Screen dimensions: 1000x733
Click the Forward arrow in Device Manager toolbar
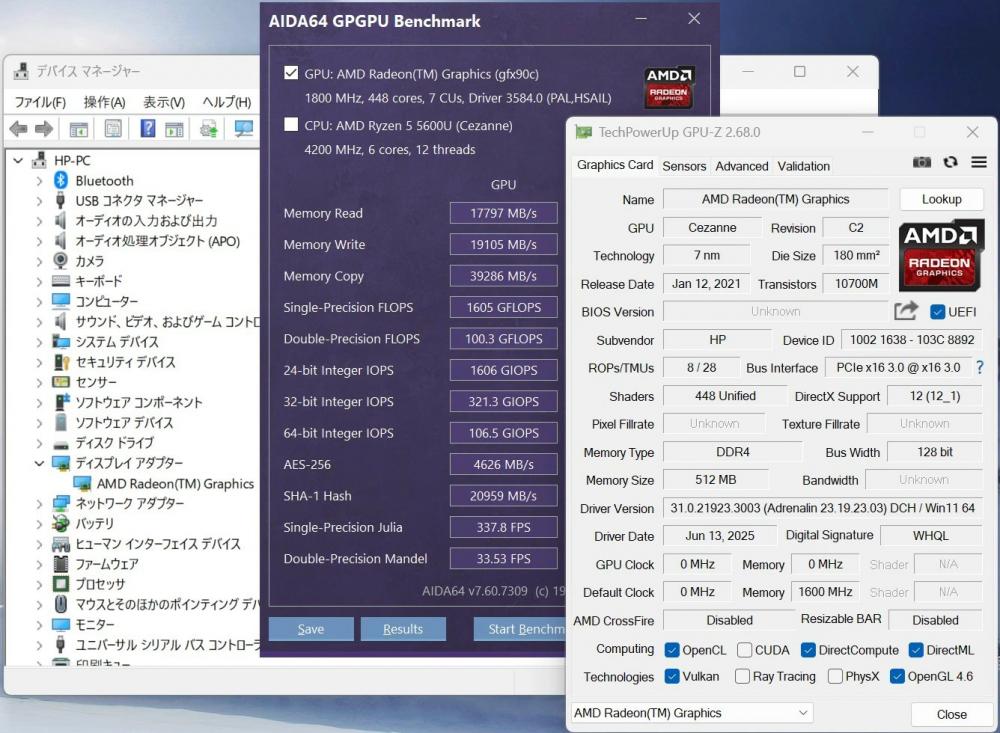click(x=44, y=129)
